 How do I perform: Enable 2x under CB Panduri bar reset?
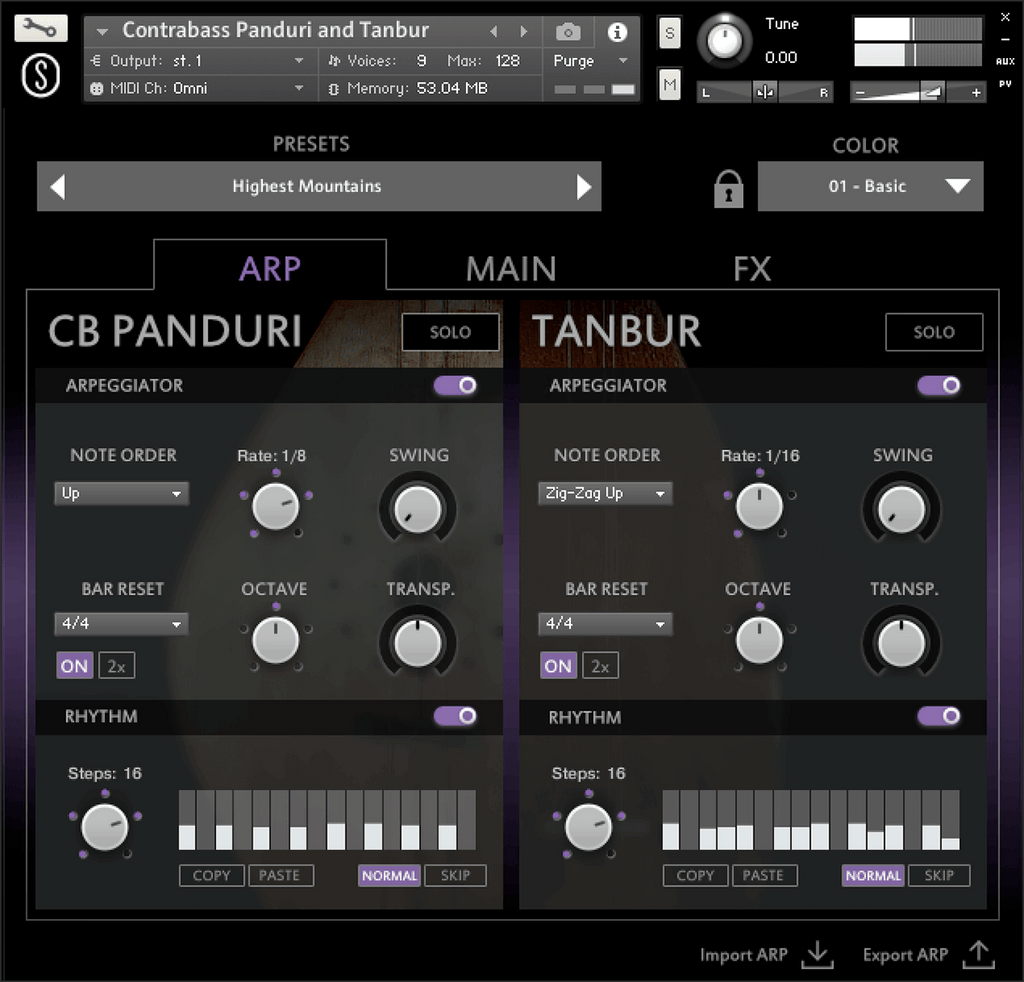point(117,666)
